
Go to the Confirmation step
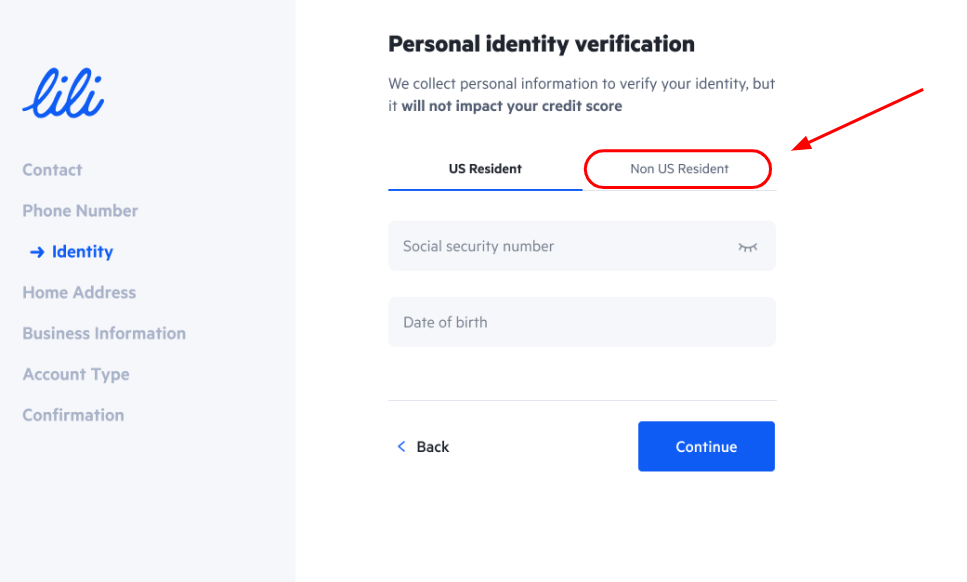click(73, 416)
